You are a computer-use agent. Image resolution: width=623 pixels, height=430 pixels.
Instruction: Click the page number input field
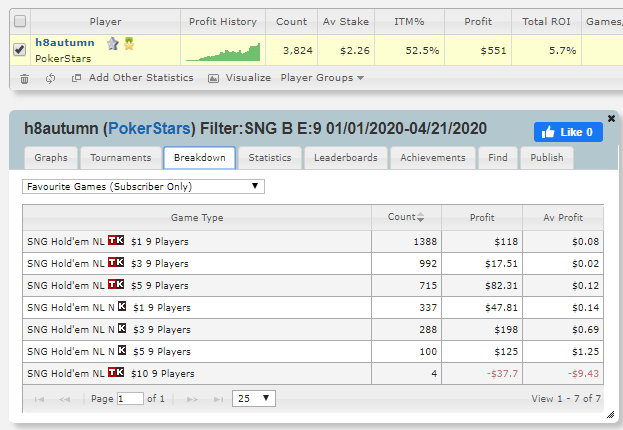click(130, 399)
